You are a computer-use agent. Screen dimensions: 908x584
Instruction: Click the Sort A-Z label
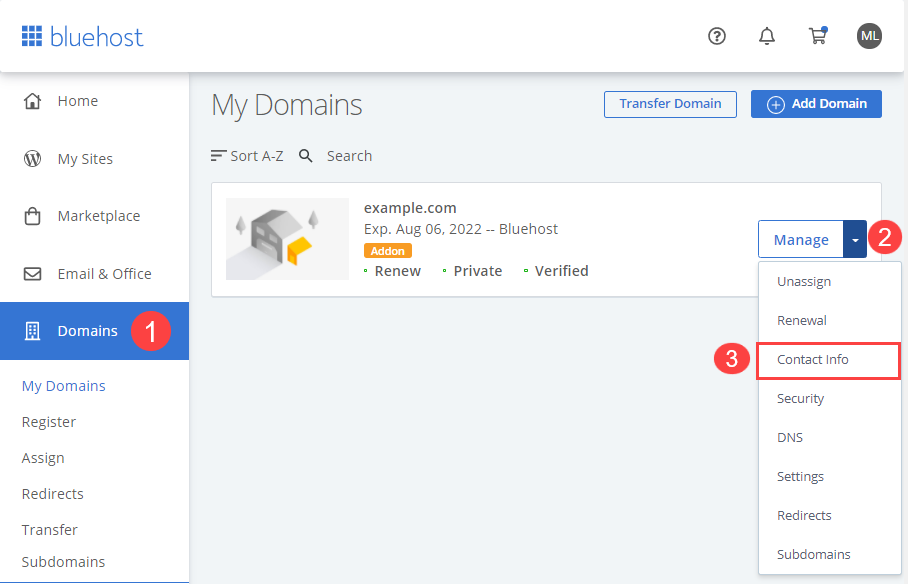point(257,156)
